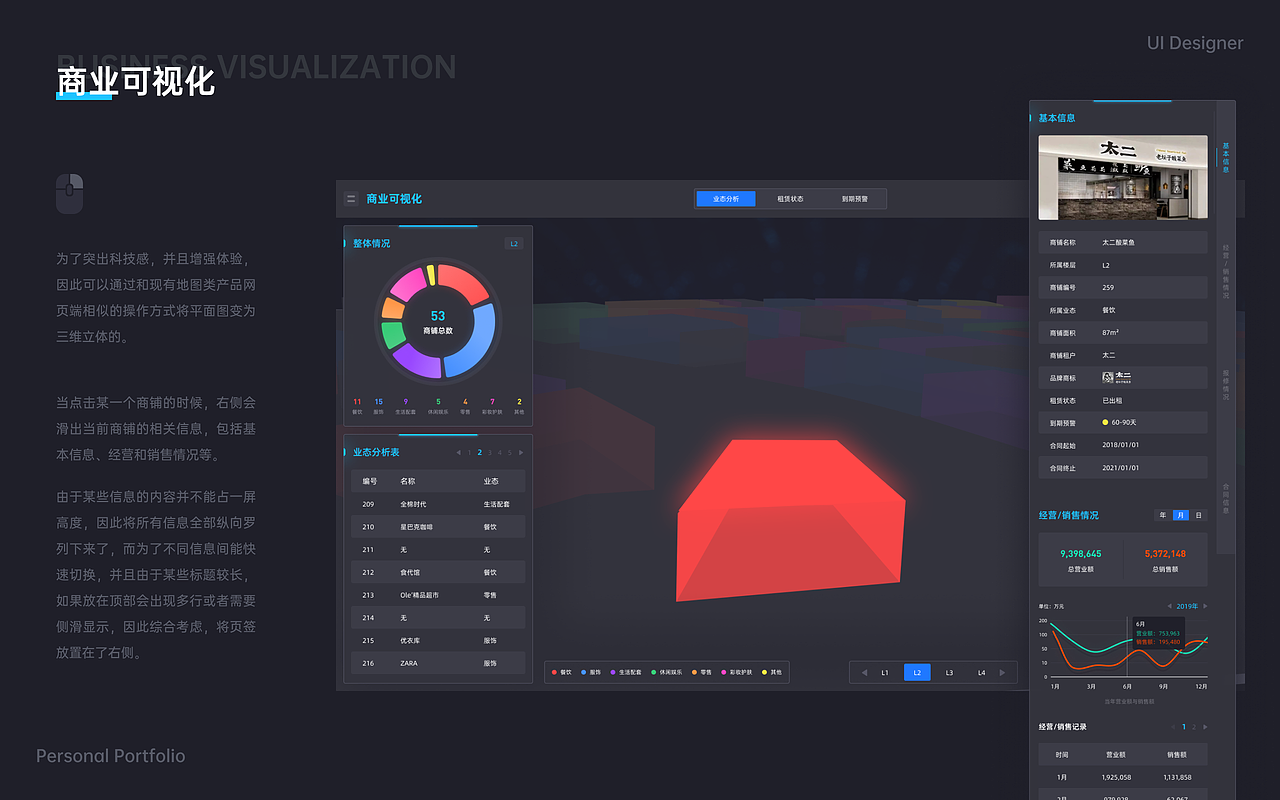The image size is (1280, 800).
Task: Select table row 213 Ole'精品超市
Action: point(438,595)
